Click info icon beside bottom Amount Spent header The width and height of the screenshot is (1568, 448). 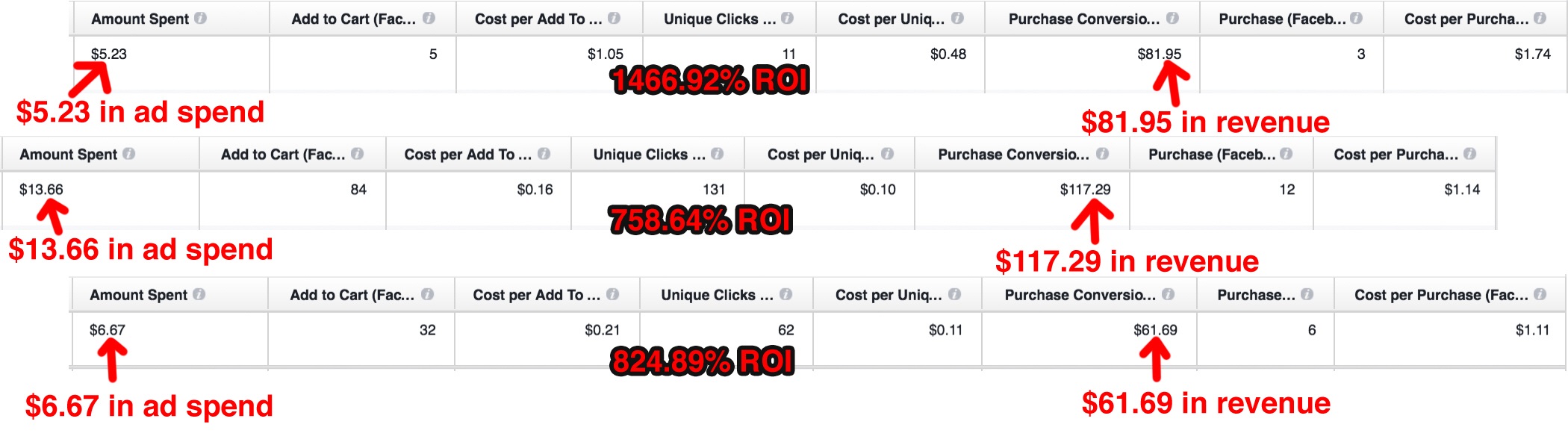199,294
